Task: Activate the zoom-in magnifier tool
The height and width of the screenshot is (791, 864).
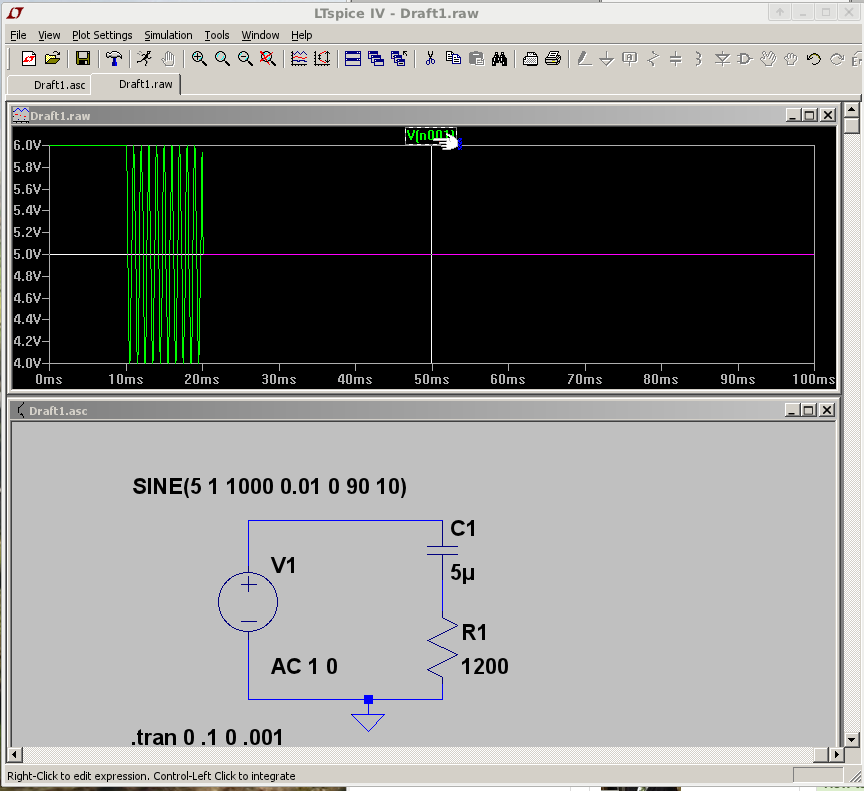Action: pyautogui.click(x=198, y=59)
